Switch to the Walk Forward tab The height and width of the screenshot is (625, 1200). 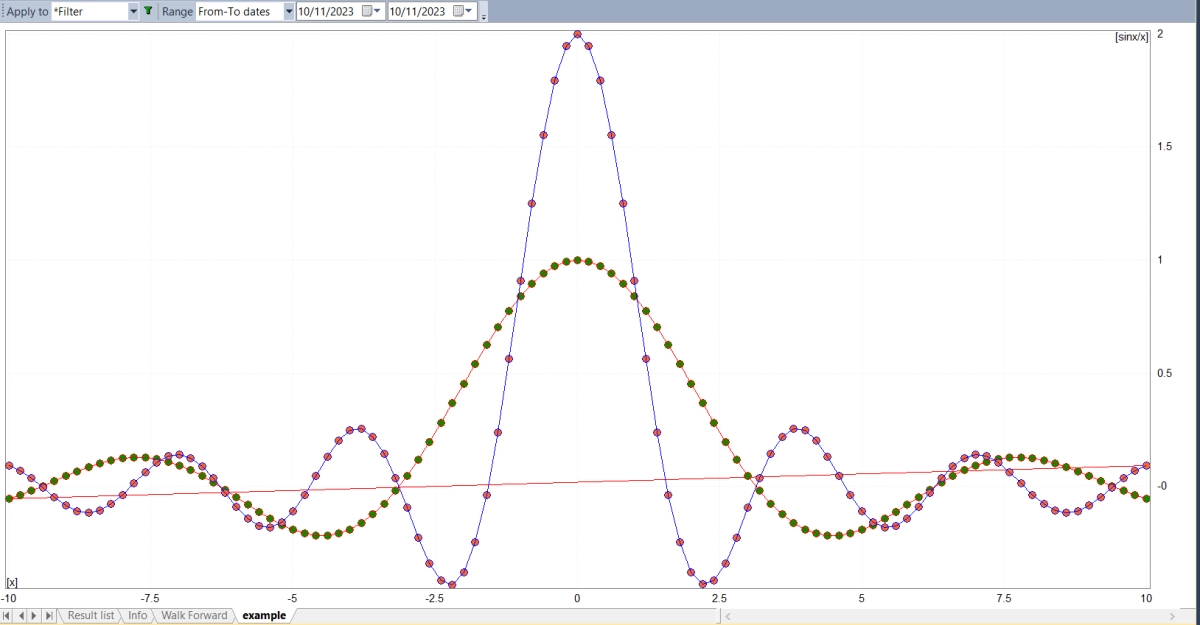[194, 615]
